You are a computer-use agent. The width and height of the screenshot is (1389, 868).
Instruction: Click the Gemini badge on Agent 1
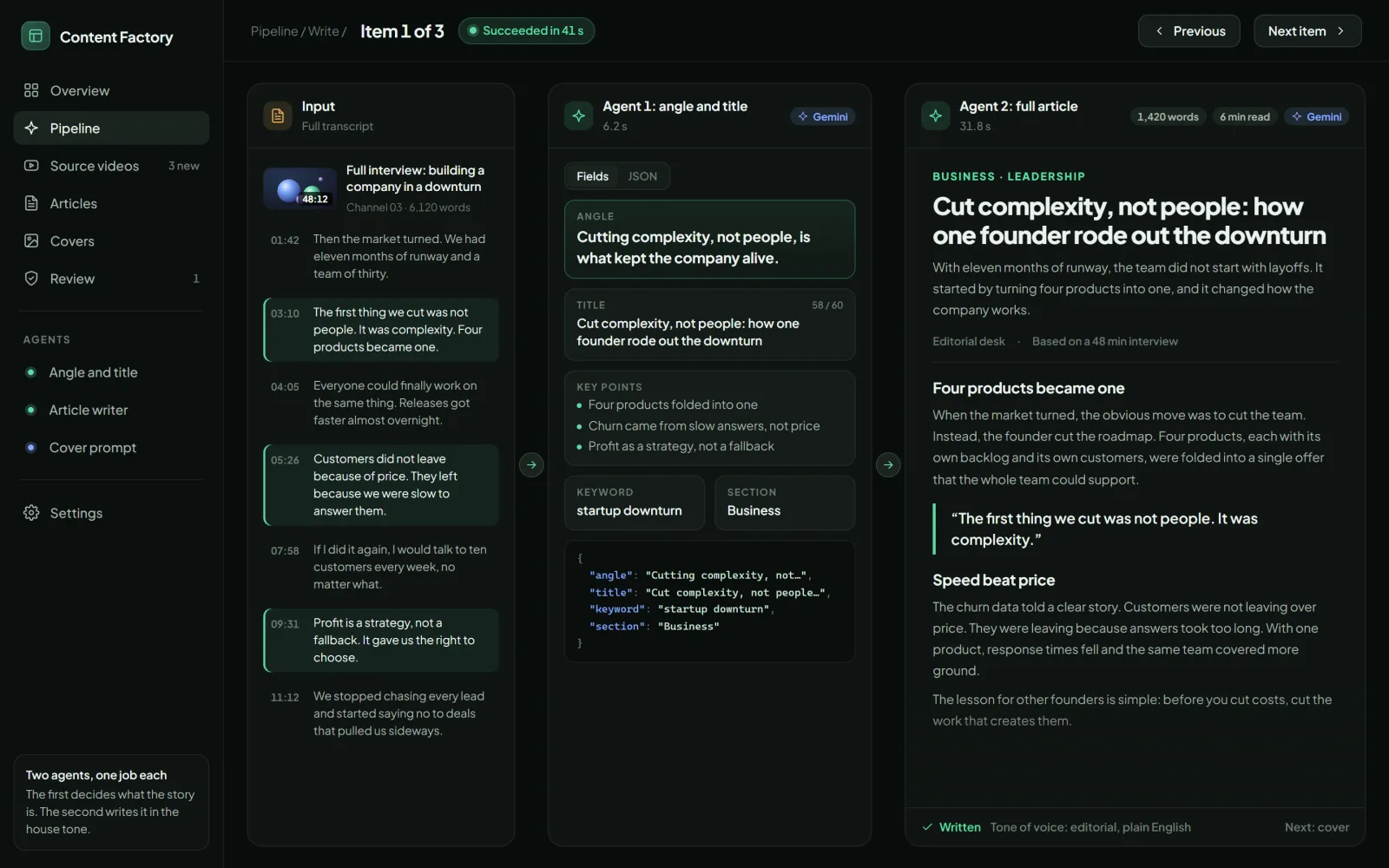click(823, 116)
